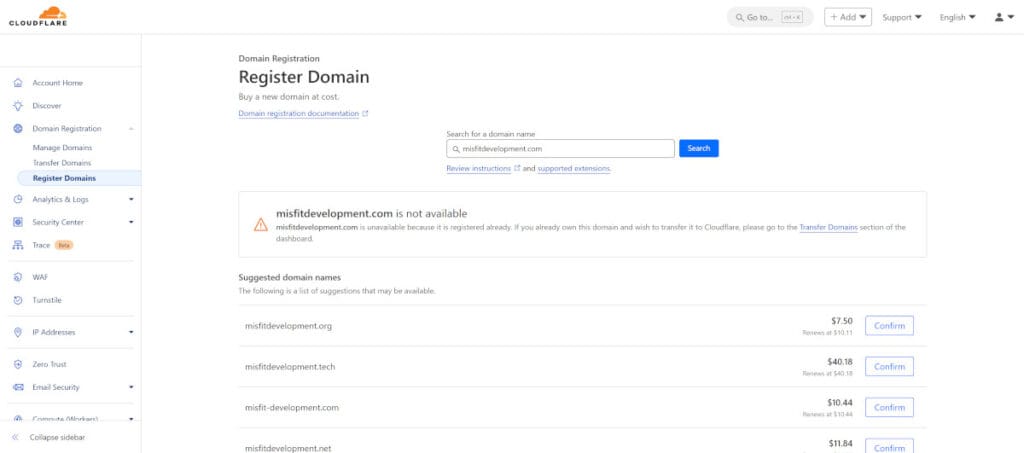Click the Zero Trust icon

coord(18,364)
